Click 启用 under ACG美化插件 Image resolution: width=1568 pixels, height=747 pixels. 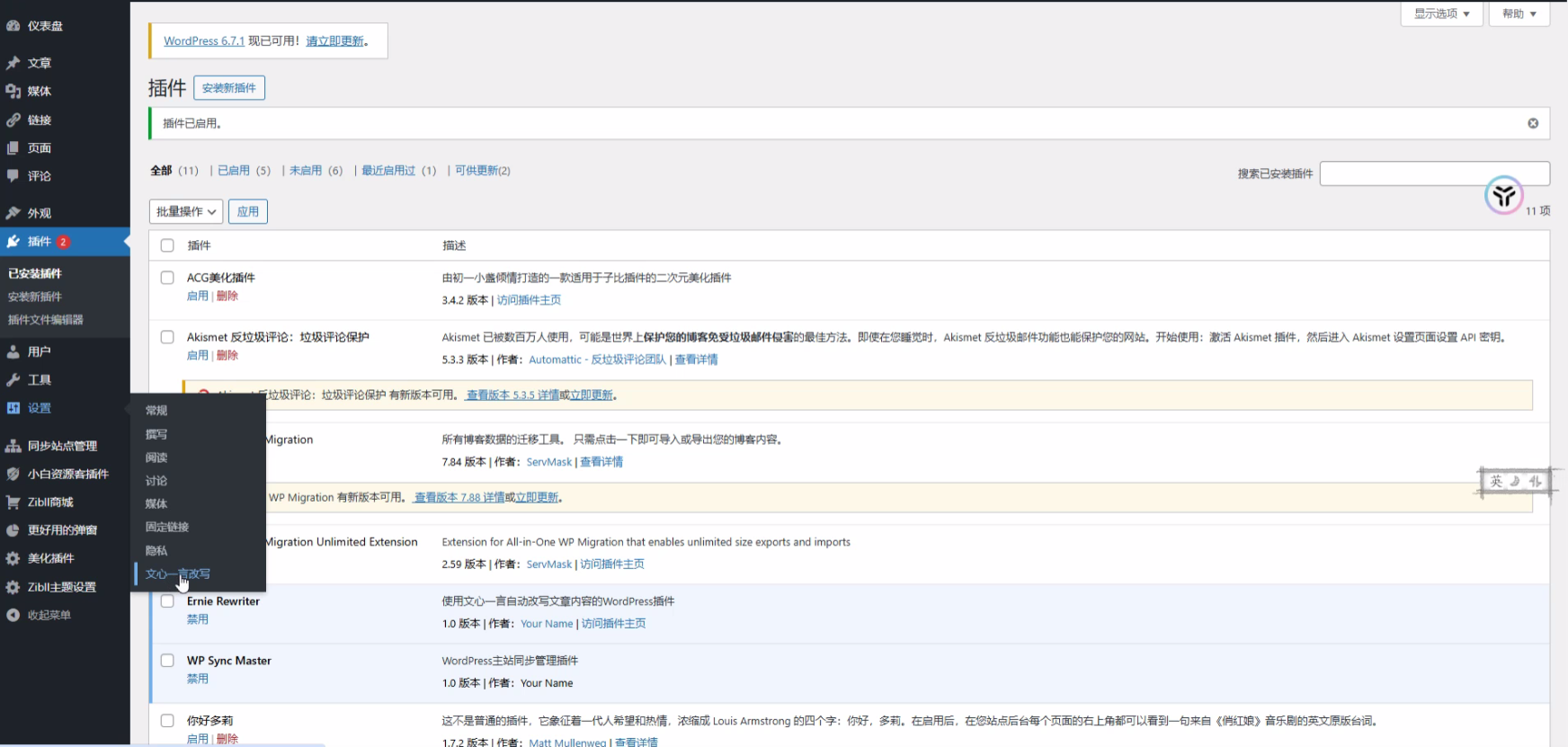tap(198, 296)
